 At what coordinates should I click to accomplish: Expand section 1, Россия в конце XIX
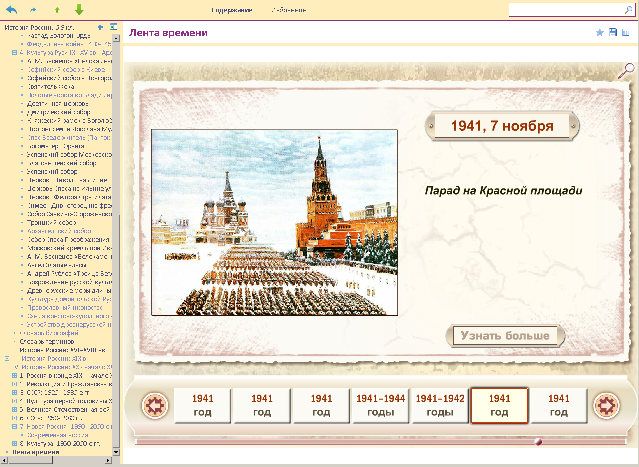coord(15,375)
